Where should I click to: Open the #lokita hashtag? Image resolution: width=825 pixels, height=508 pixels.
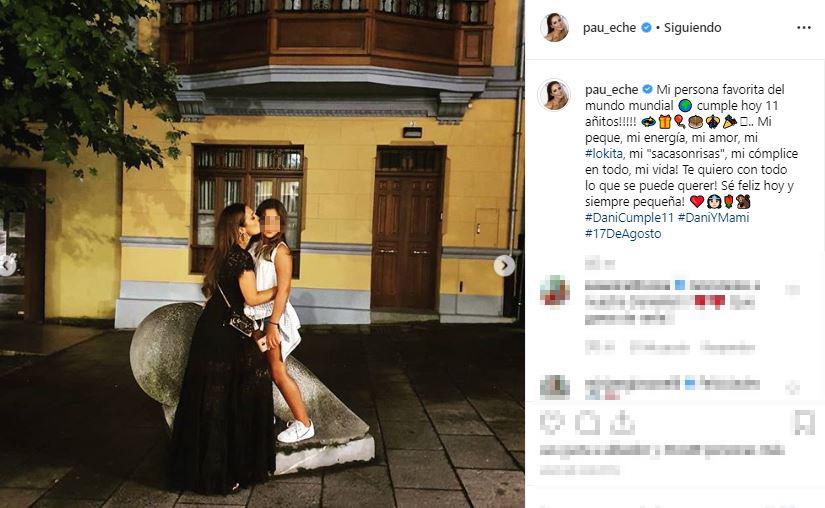click(603, 154)
